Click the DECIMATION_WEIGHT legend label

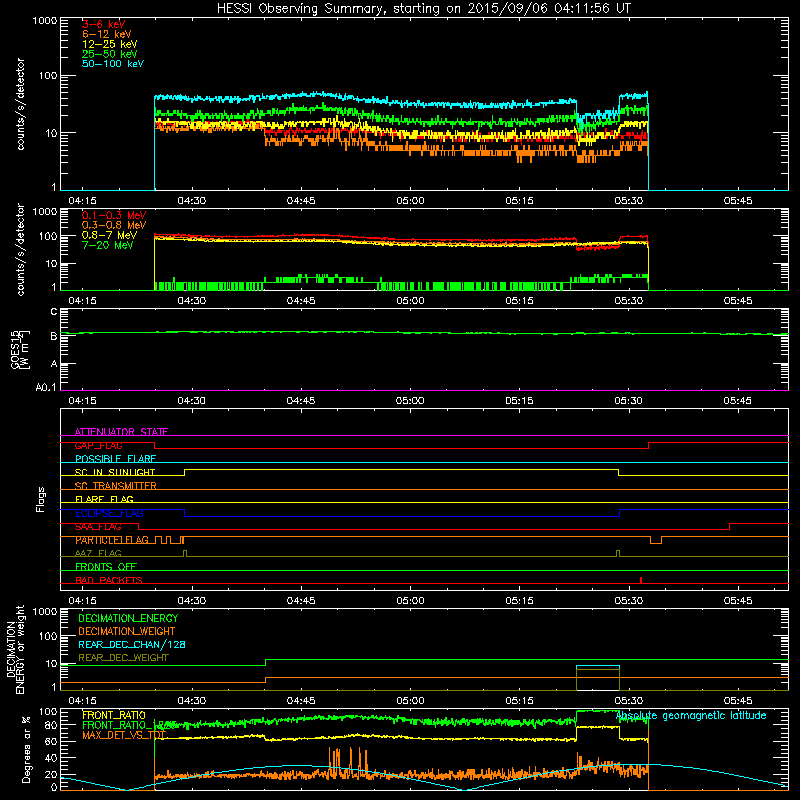(x=127, y=631)
